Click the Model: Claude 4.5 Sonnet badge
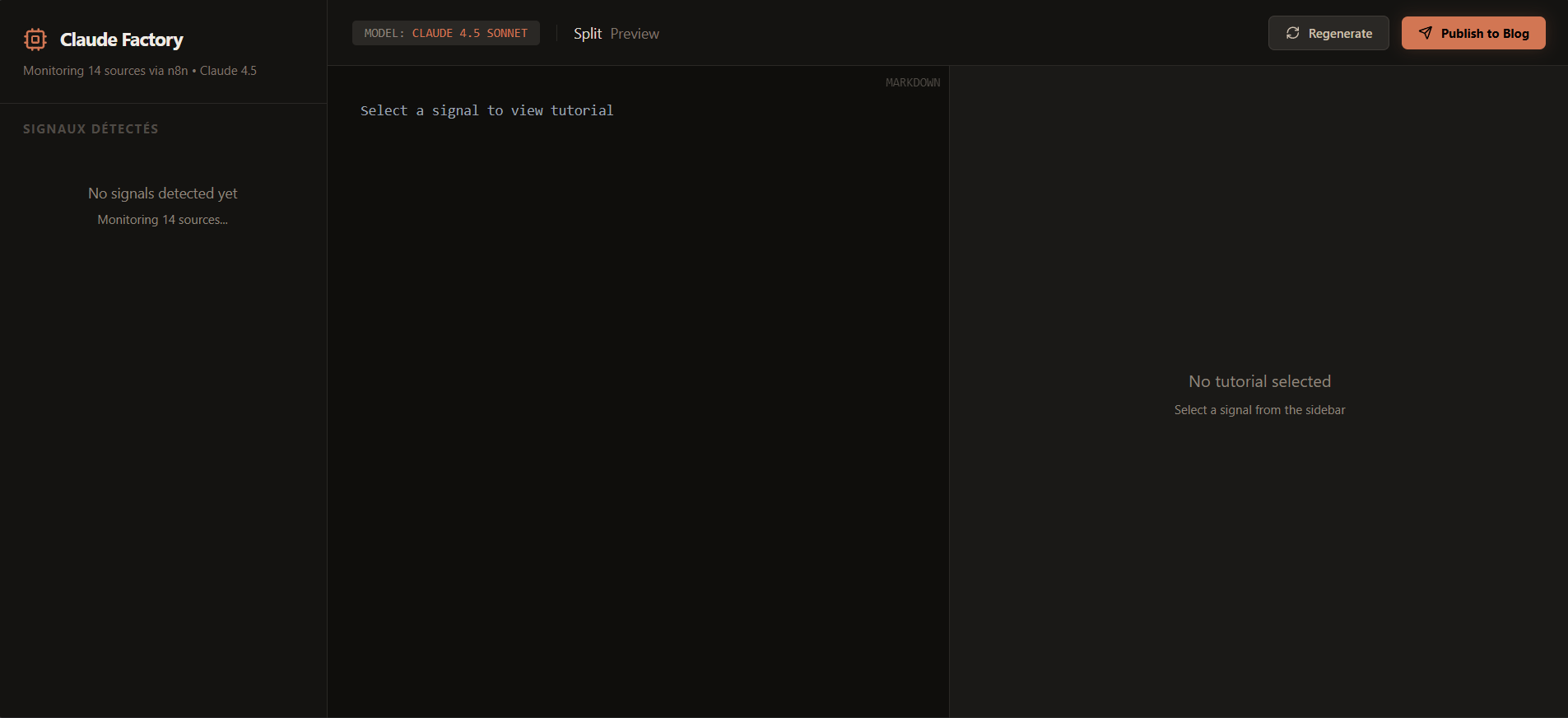This screenshot has width=1568, height=718. coord(445,33)
